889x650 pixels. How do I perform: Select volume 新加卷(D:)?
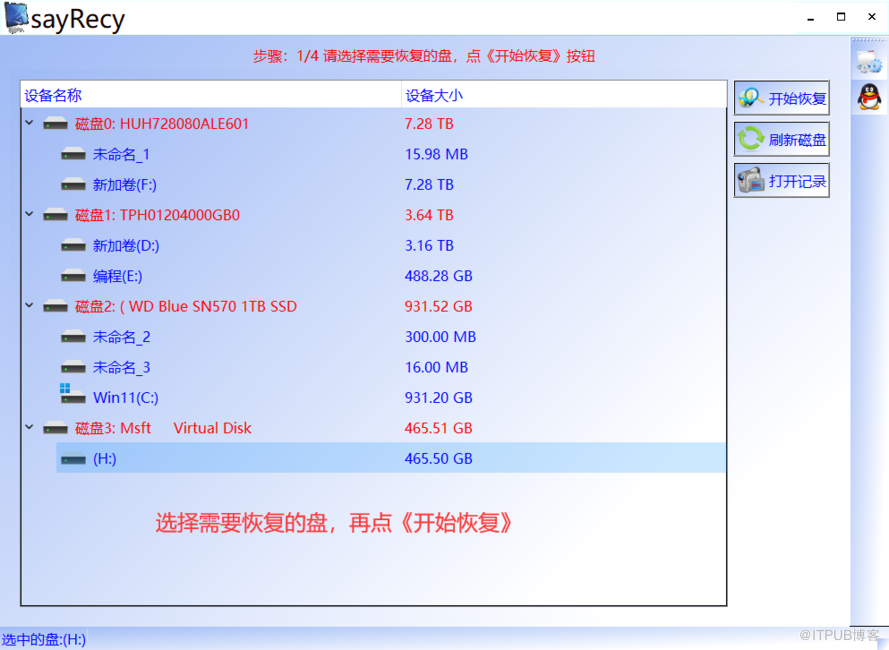click(126, 246)
